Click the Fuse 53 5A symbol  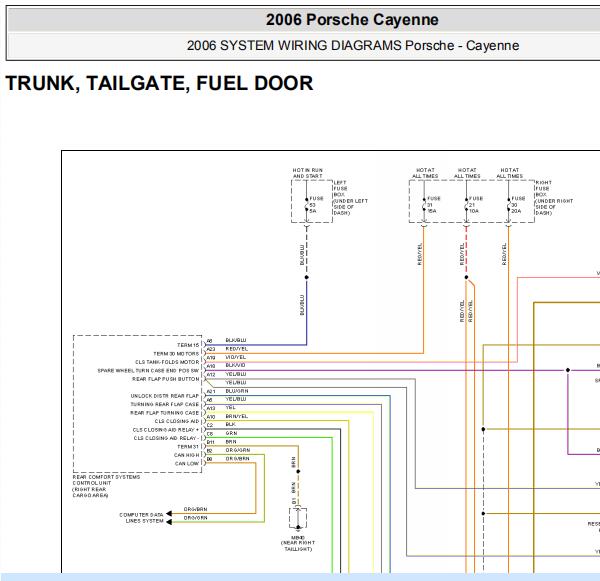(x=307, y=205)
